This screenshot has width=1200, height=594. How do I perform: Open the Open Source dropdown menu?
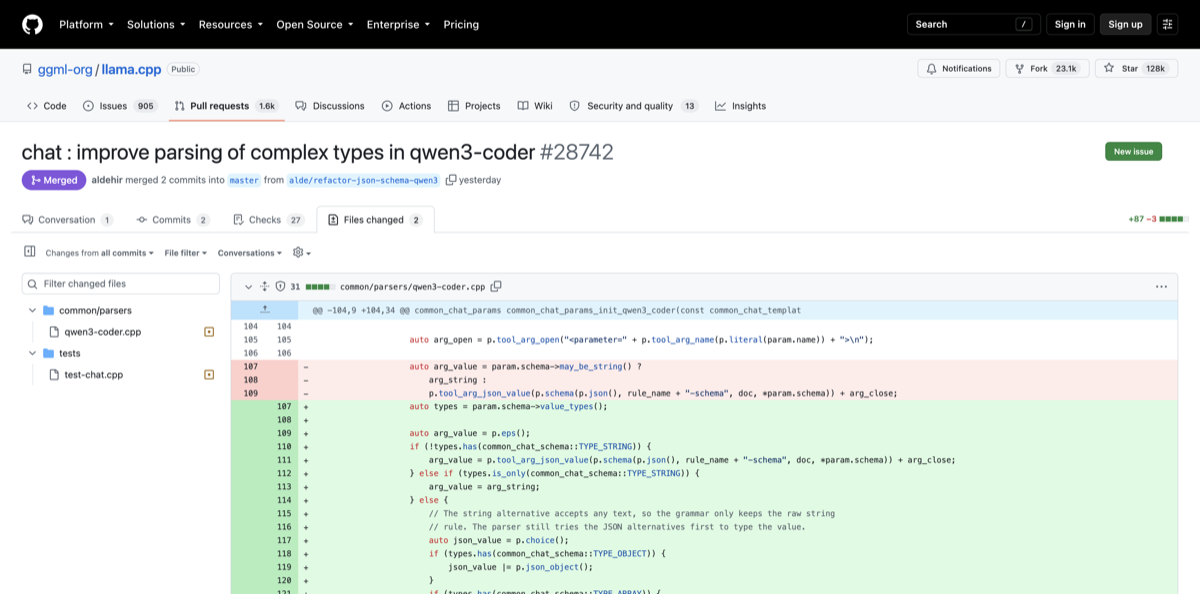[x=315, y=24]
